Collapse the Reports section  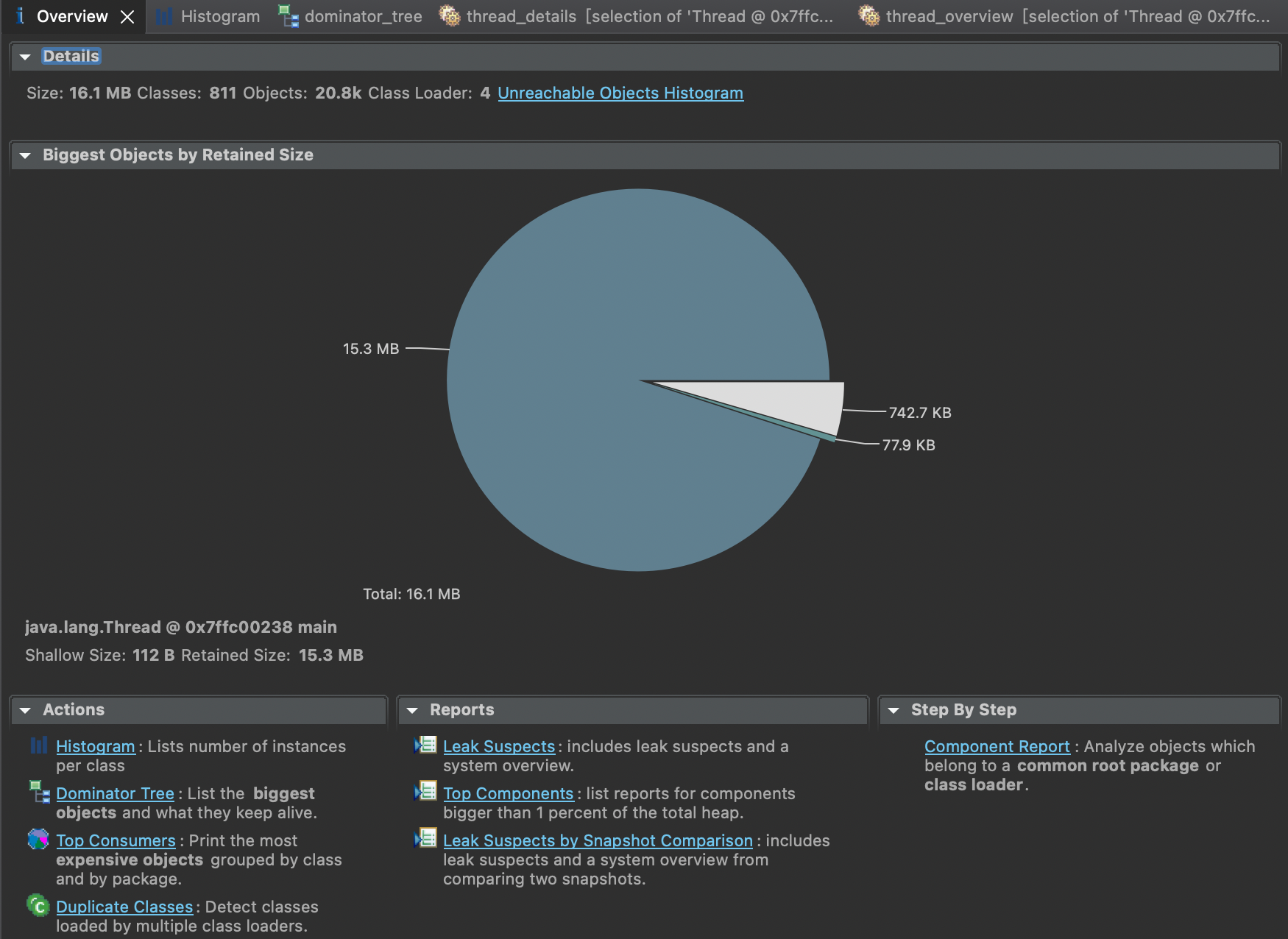pos(412,710)
